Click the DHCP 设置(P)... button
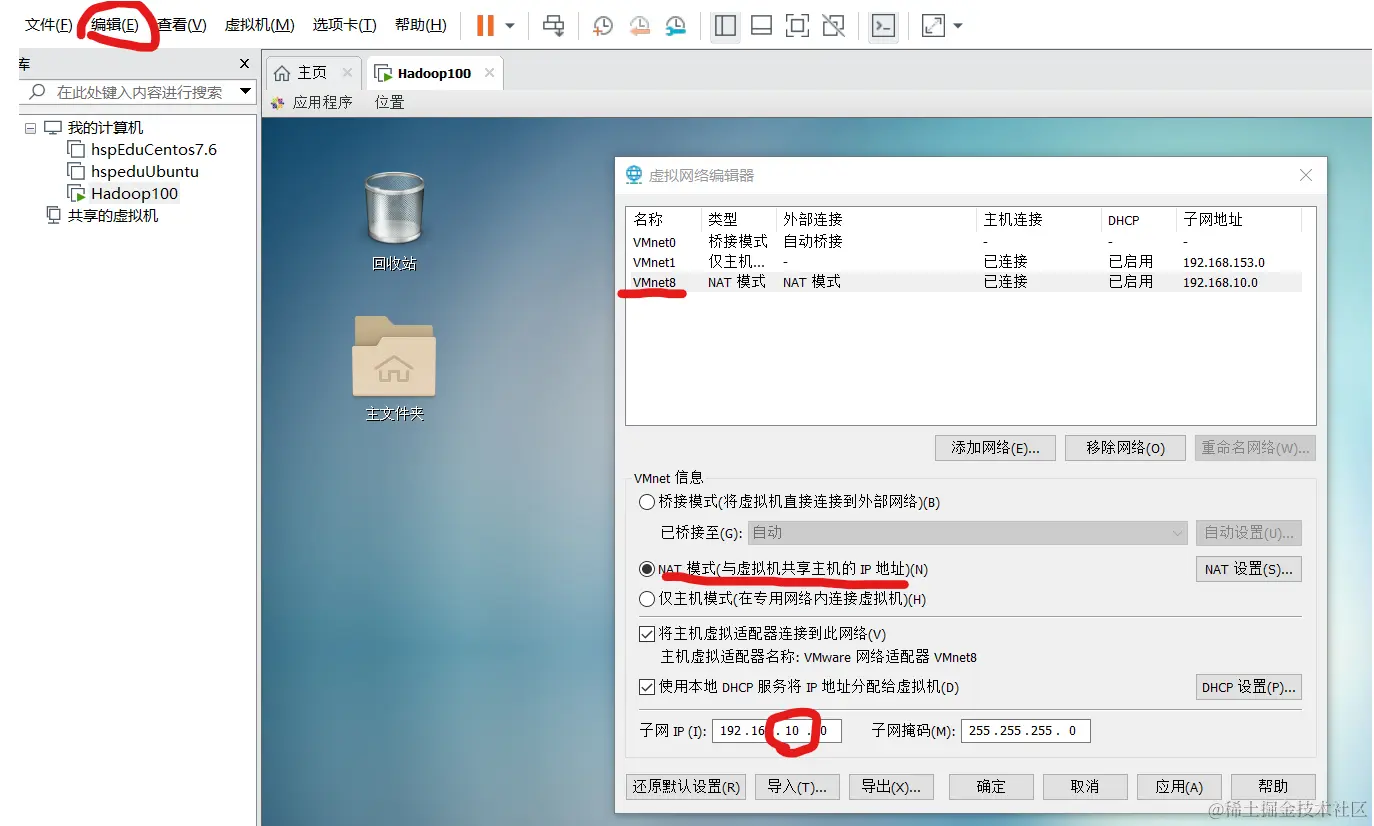The image size is (1374, 826). (x=1248, y=687)
